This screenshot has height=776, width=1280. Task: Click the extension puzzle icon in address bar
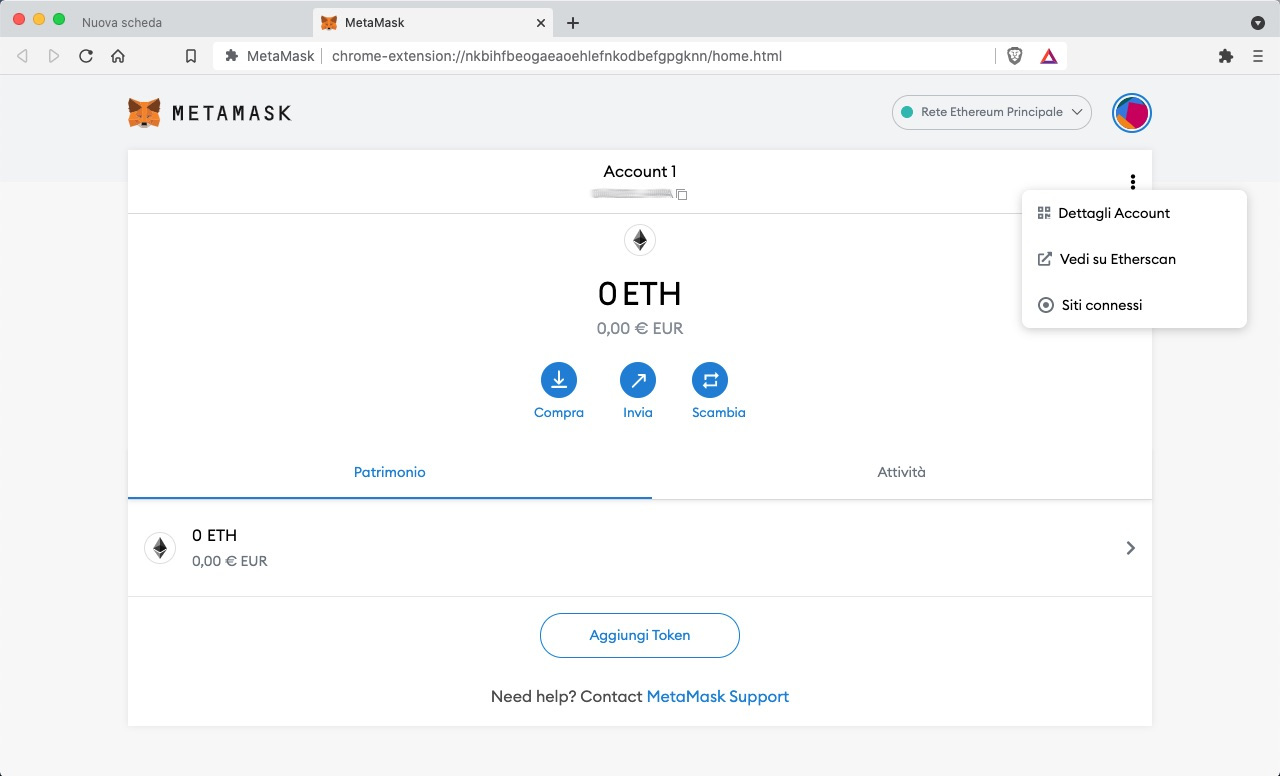[232, 56]
